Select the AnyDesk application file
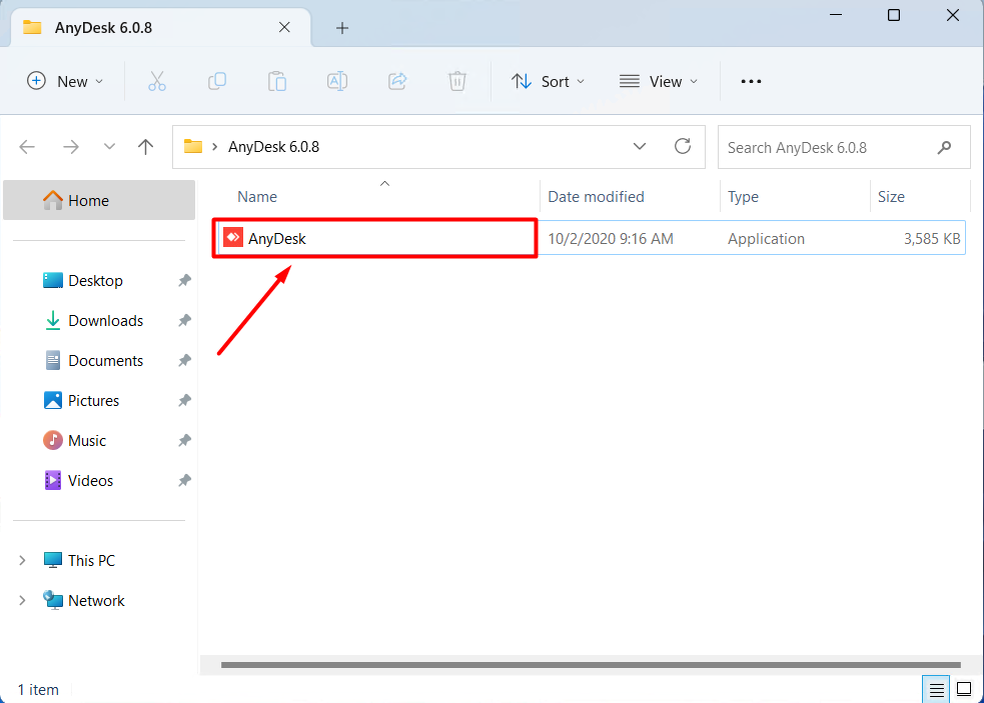 coord(589,238)
